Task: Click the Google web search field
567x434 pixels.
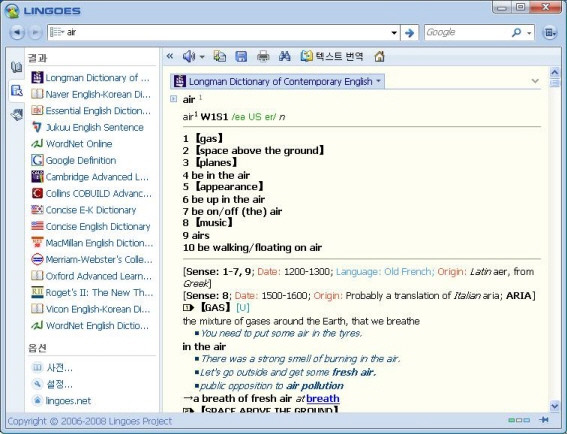Action: (x=466, y=33)
